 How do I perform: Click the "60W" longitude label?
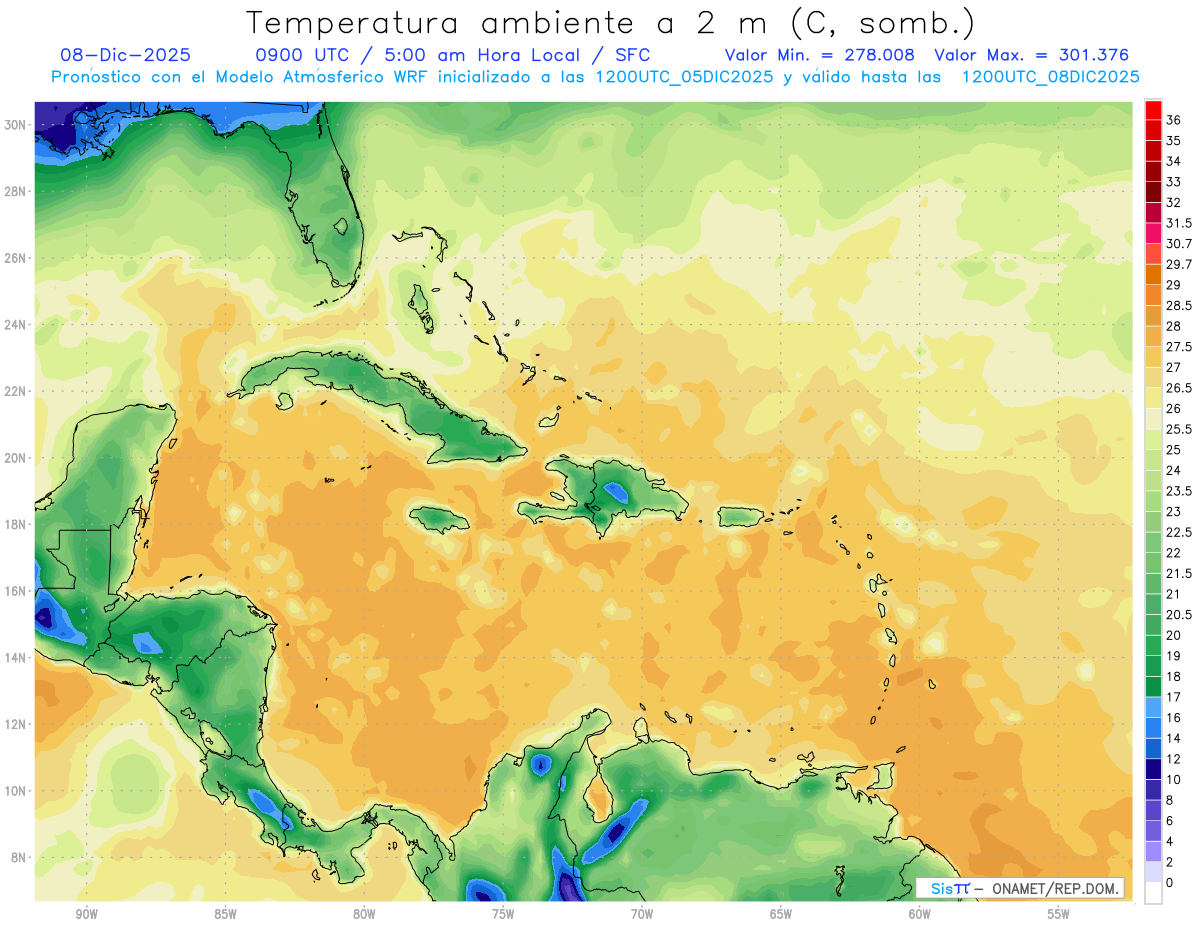920,914
